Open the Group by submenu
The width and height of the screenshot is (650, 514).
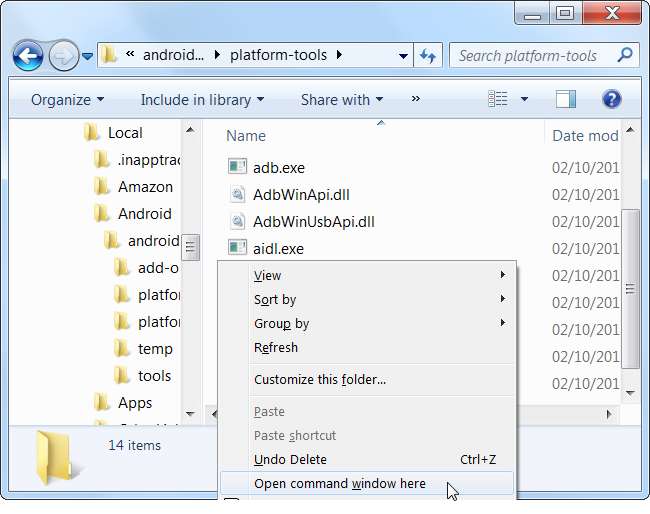pos(366,324)
